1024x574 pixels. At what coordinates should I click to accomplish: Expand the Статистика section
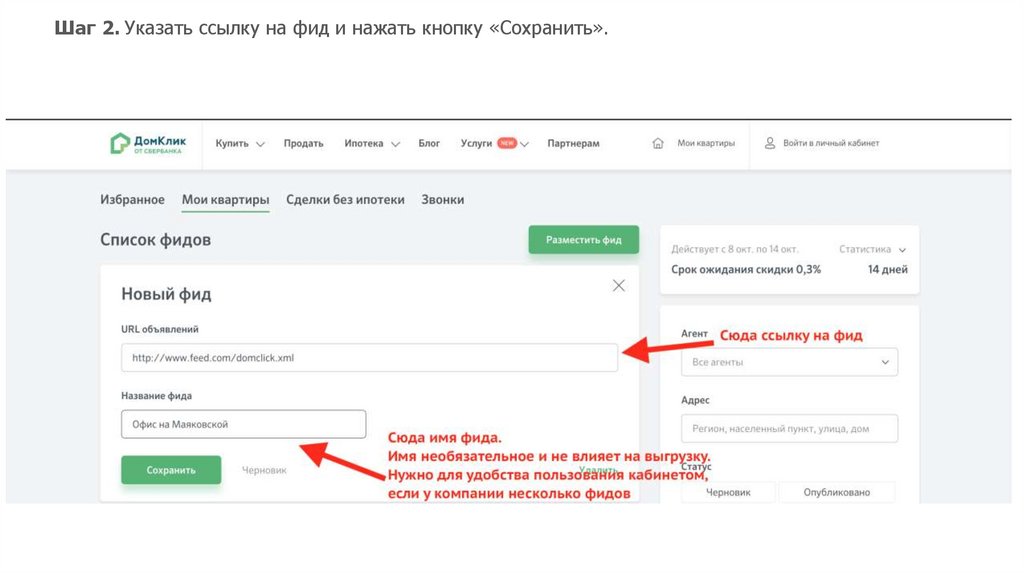pos(872,249)
